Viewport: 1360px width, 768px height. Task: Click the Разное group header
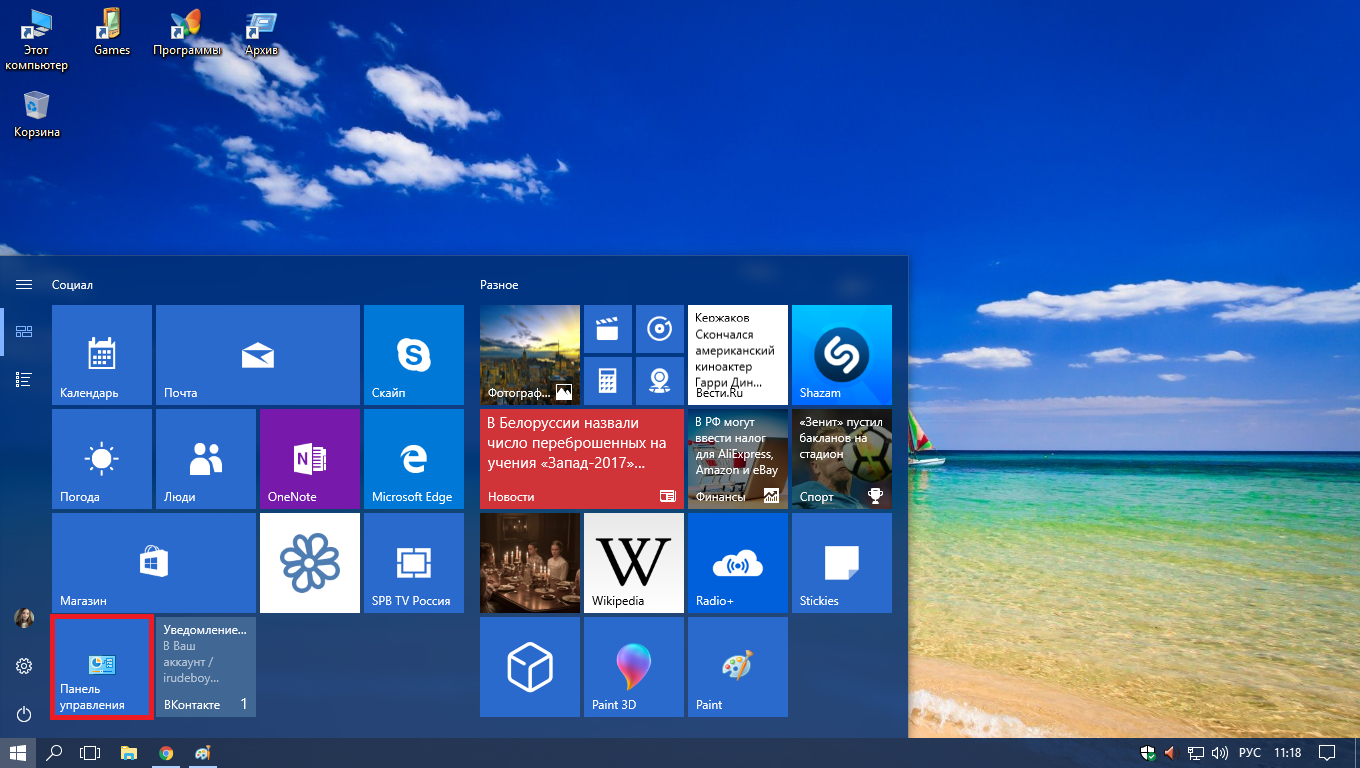[x=499, y=285]
